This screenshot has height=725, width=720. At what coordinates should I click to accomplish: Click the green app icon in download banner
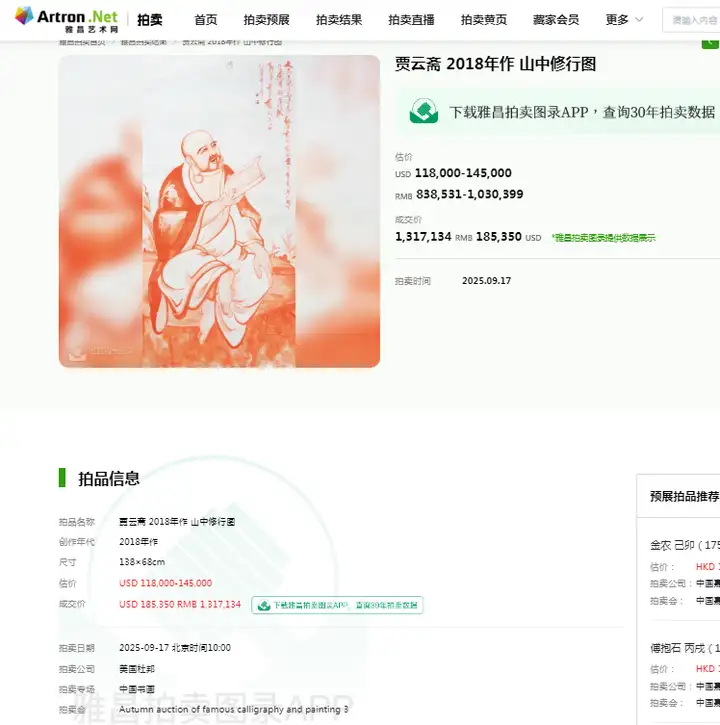[x=424, y=111]
